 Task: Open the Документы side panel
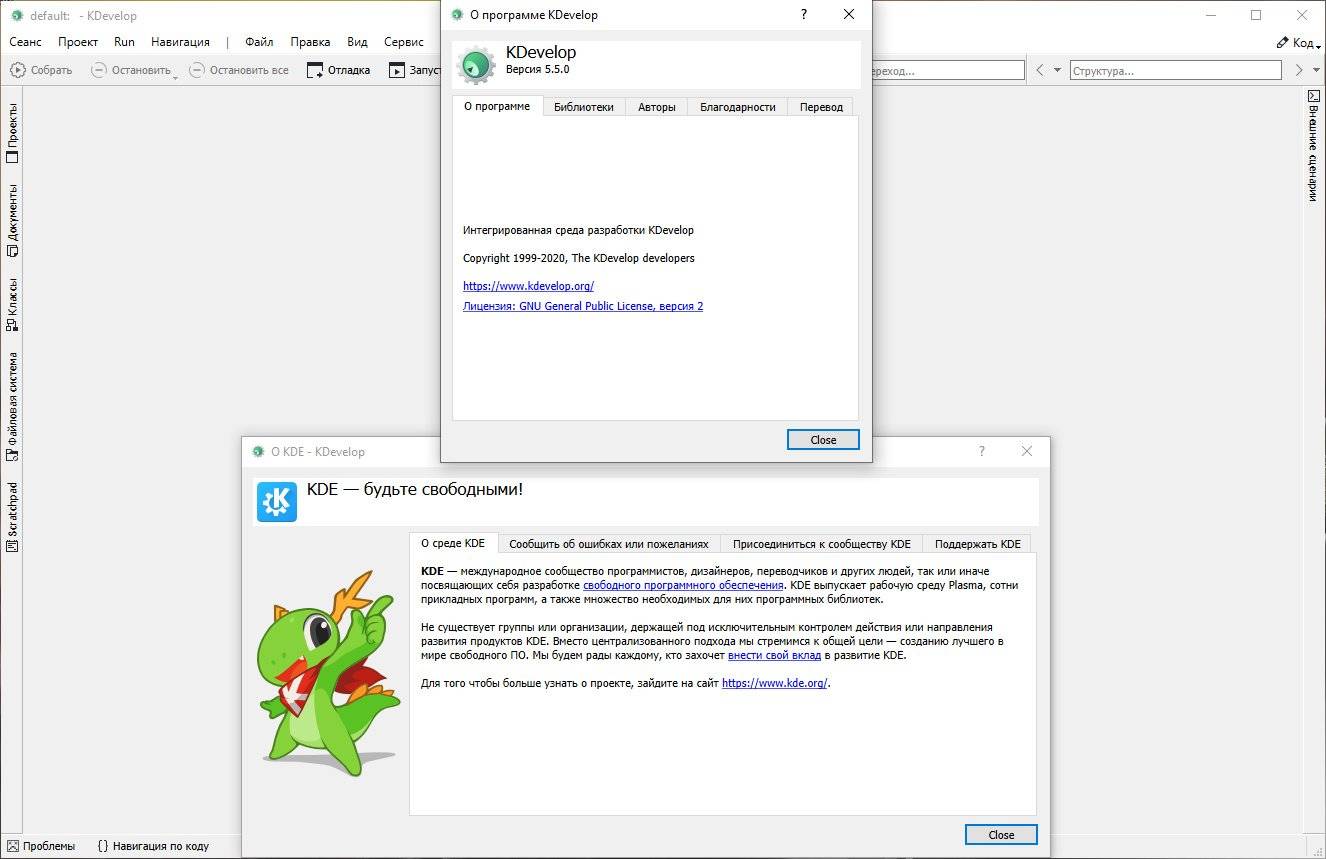click(x=12, y=220)
